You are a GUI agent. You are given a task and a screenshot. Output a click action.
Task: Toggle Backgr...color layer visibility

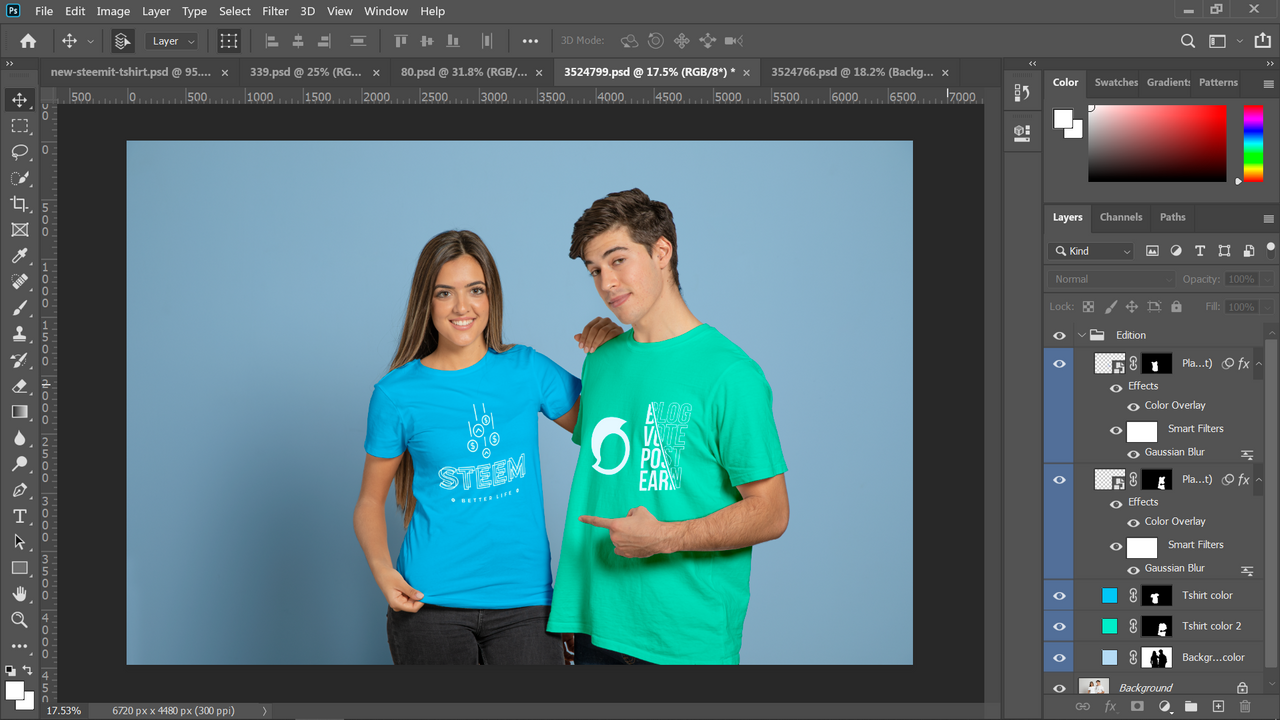(x=1059, y=658)
